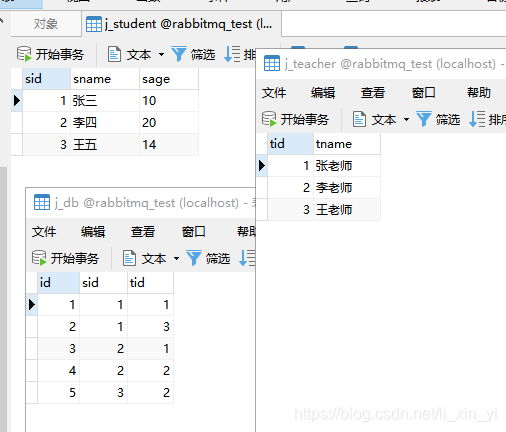This screenshot has width=506, height=432.
Task: Click the sage column header
Action: click(x=169, y=79)
